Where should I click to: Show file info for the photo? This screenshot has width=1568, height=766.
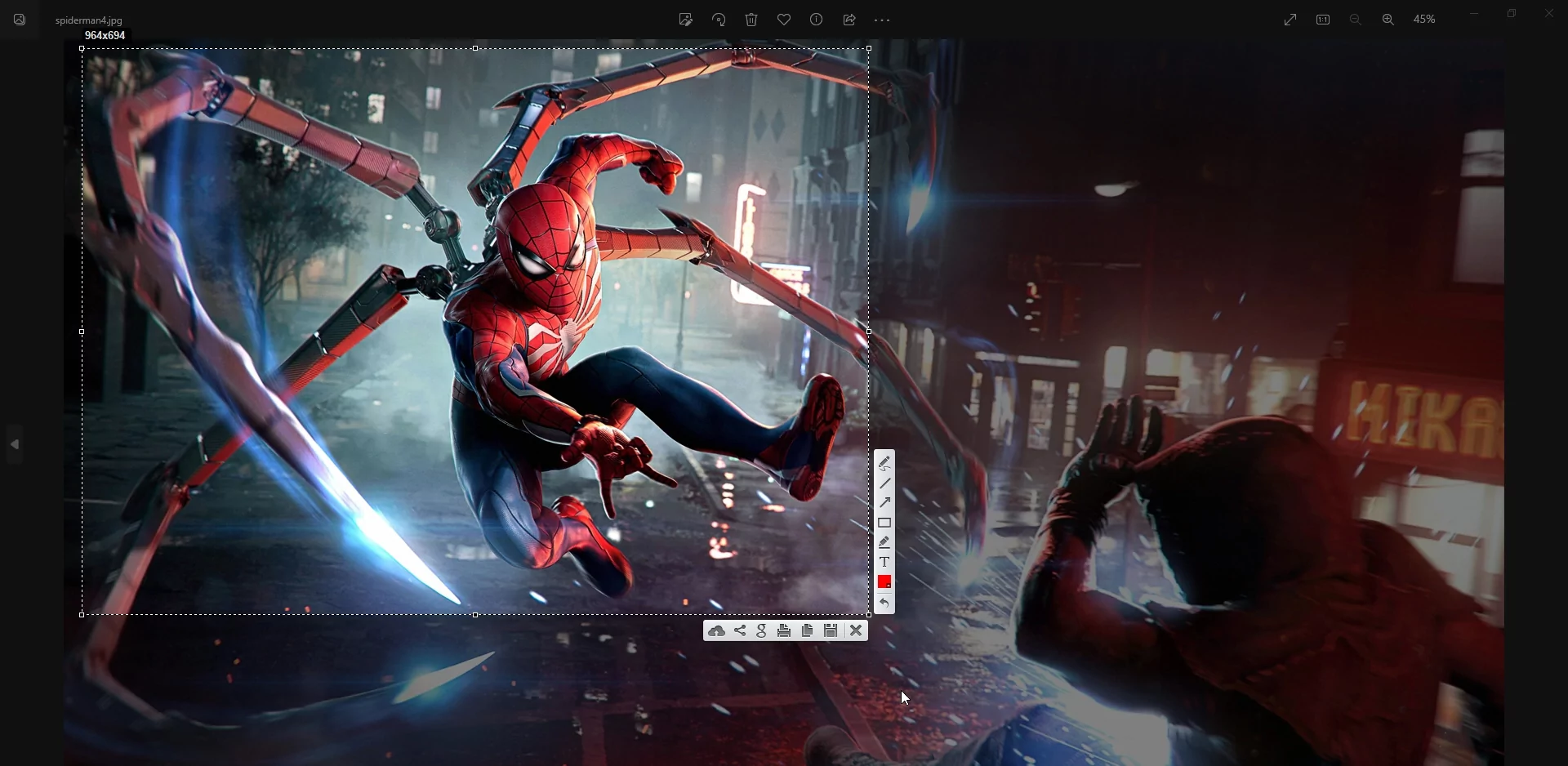click(x=817, y=20)
